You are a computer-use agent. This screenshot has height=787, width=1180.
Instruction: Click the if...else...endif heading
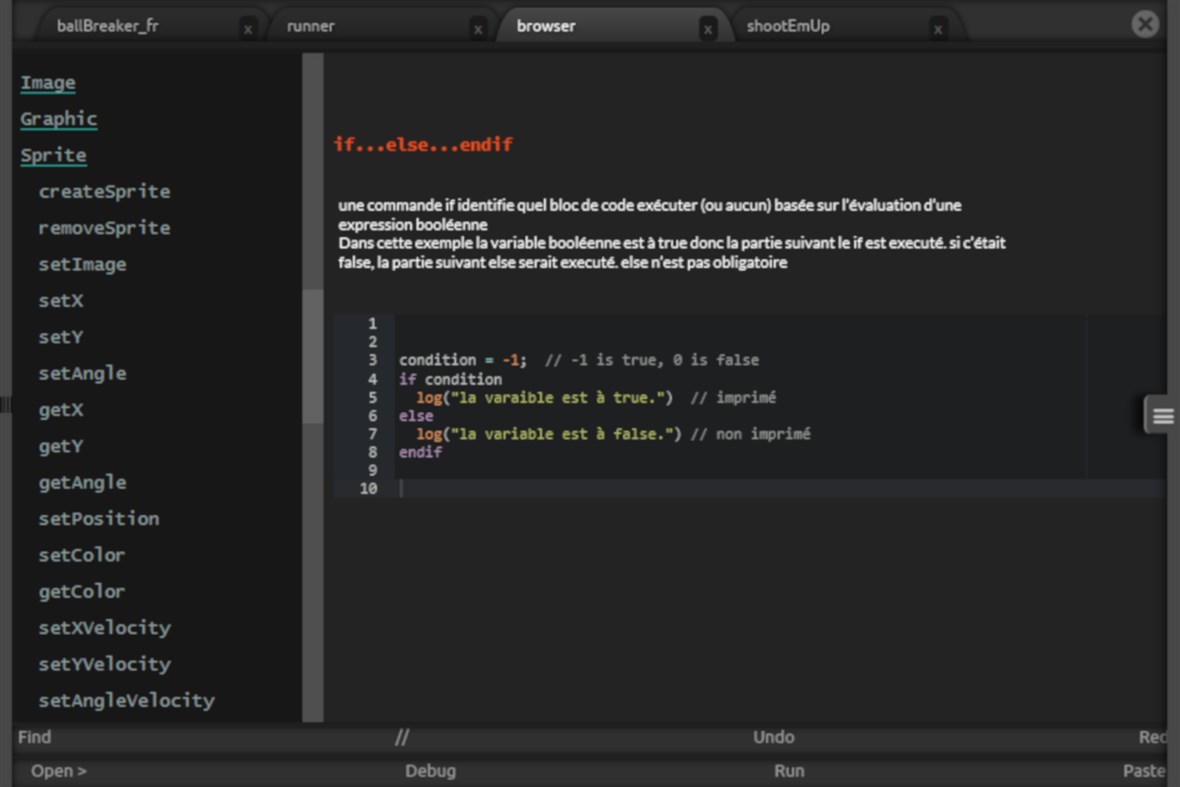click(x=423, y=144)
